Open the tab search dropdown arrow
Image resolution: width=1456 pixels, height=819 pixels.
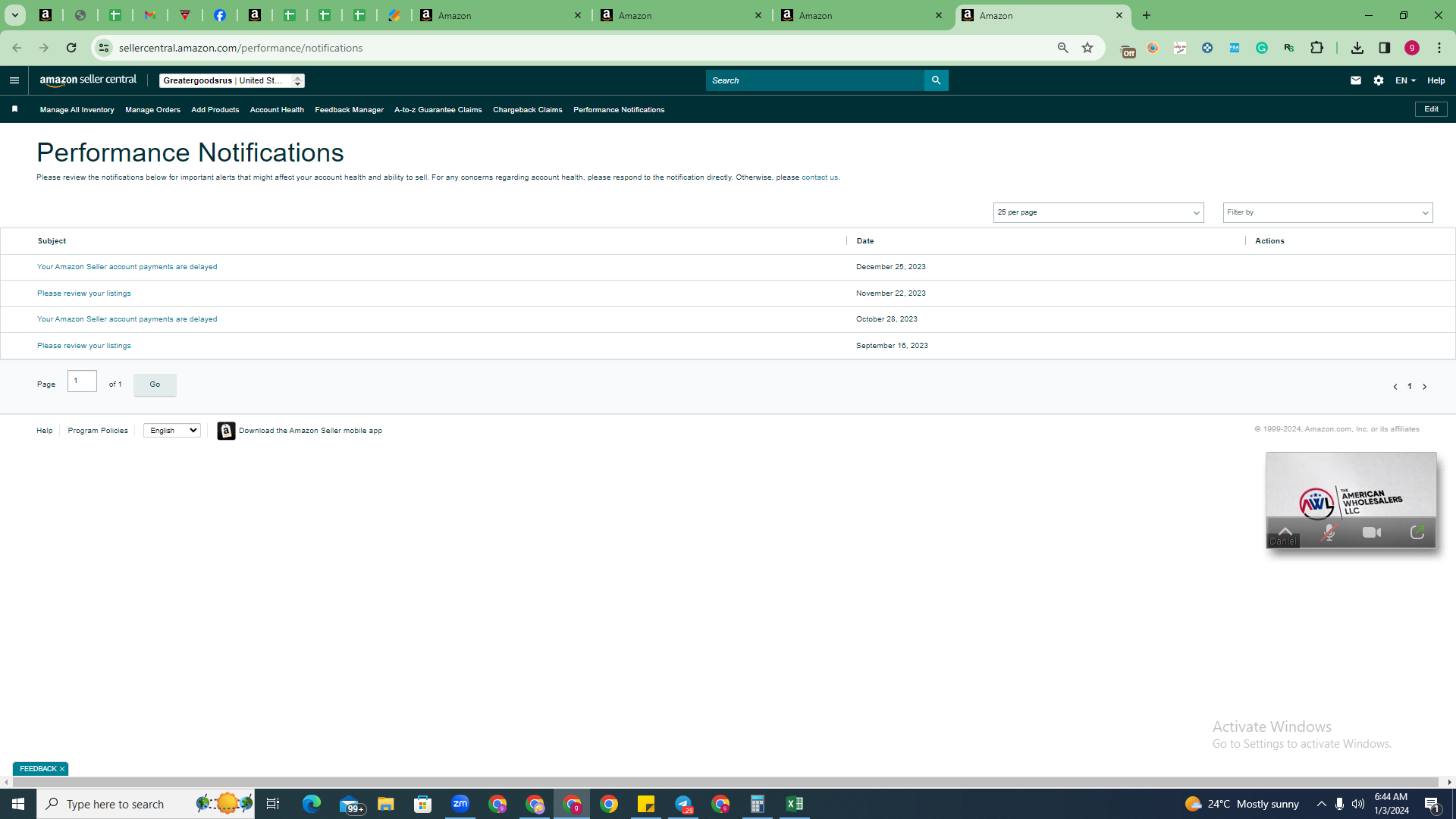pyautogui.click(x=14, y=15)
